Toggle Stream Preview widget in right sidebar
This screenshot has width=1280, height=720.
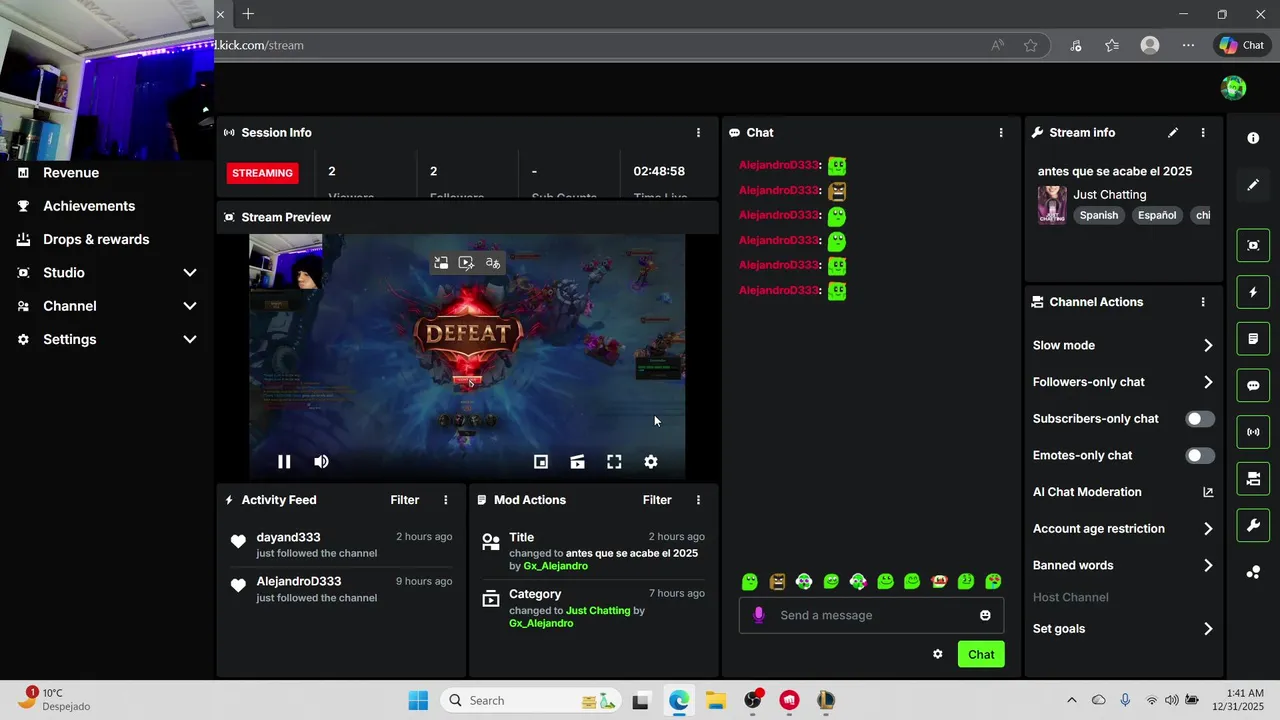1253,245
